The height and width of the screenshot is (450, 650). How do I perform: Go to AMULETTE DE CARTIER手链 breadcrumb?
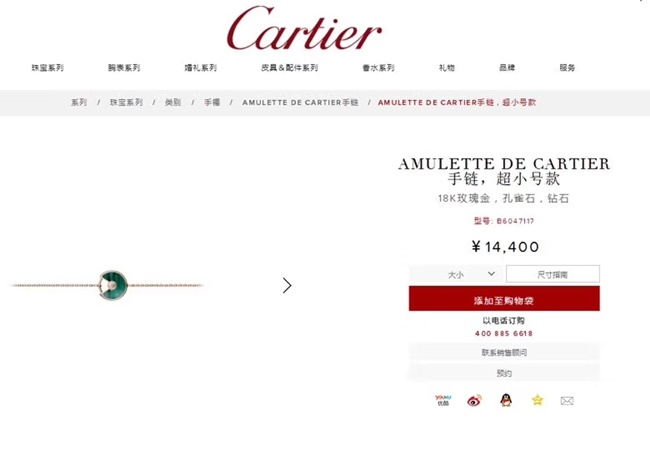[x=300, y=102]
